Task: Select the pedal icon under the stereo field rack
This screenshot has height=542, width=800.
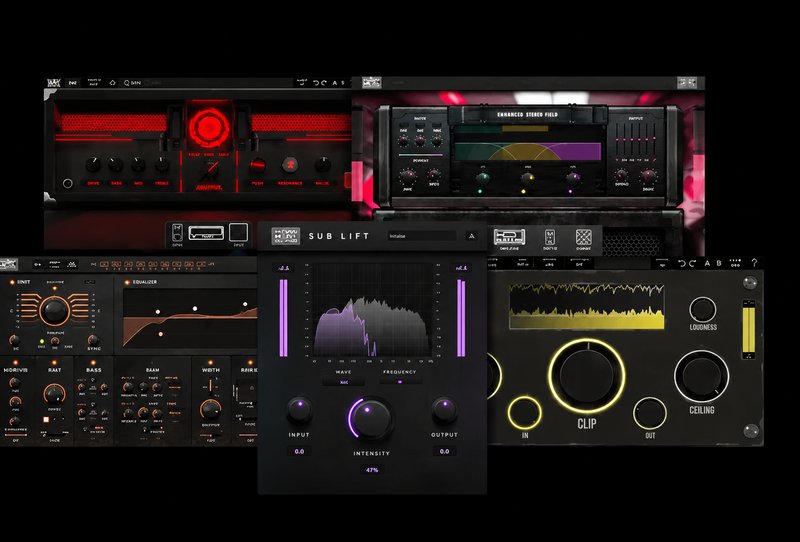Action: coord(550,238)
